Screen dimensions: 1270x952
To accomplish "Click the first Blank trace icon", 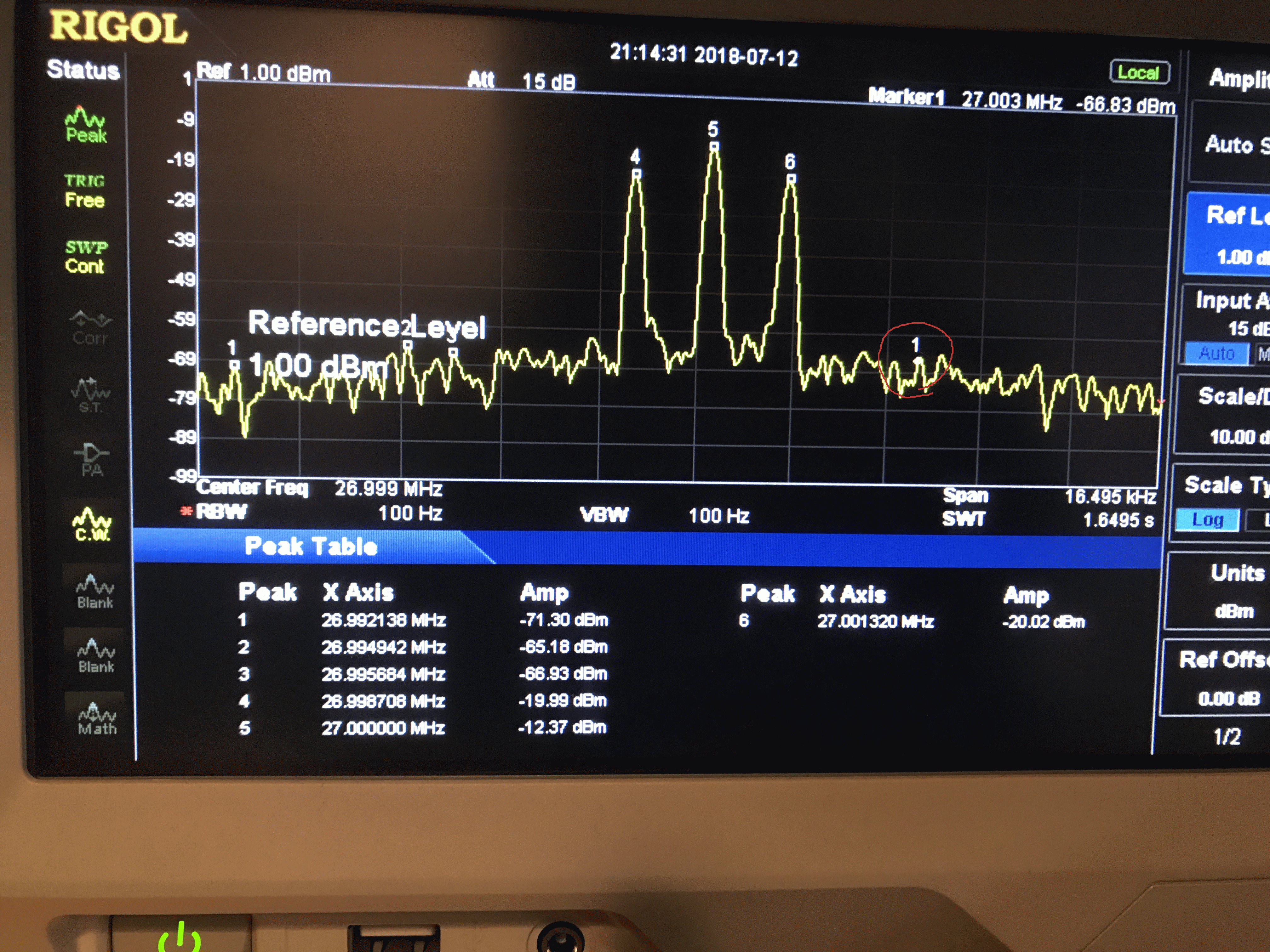I will pyautogui.click(x=95, y=592).
